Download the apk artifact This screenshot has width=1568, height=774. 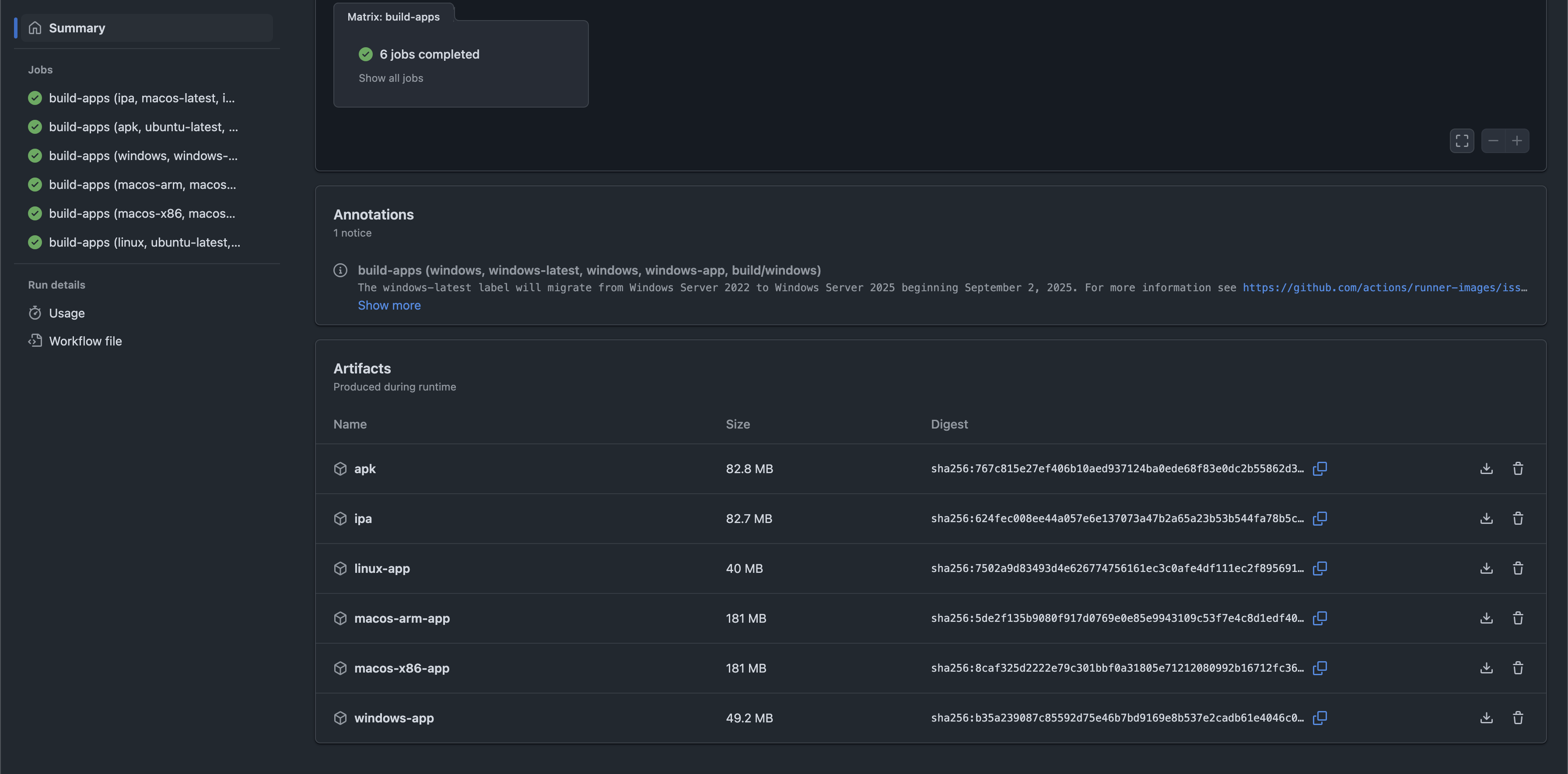click(1486, 468)
